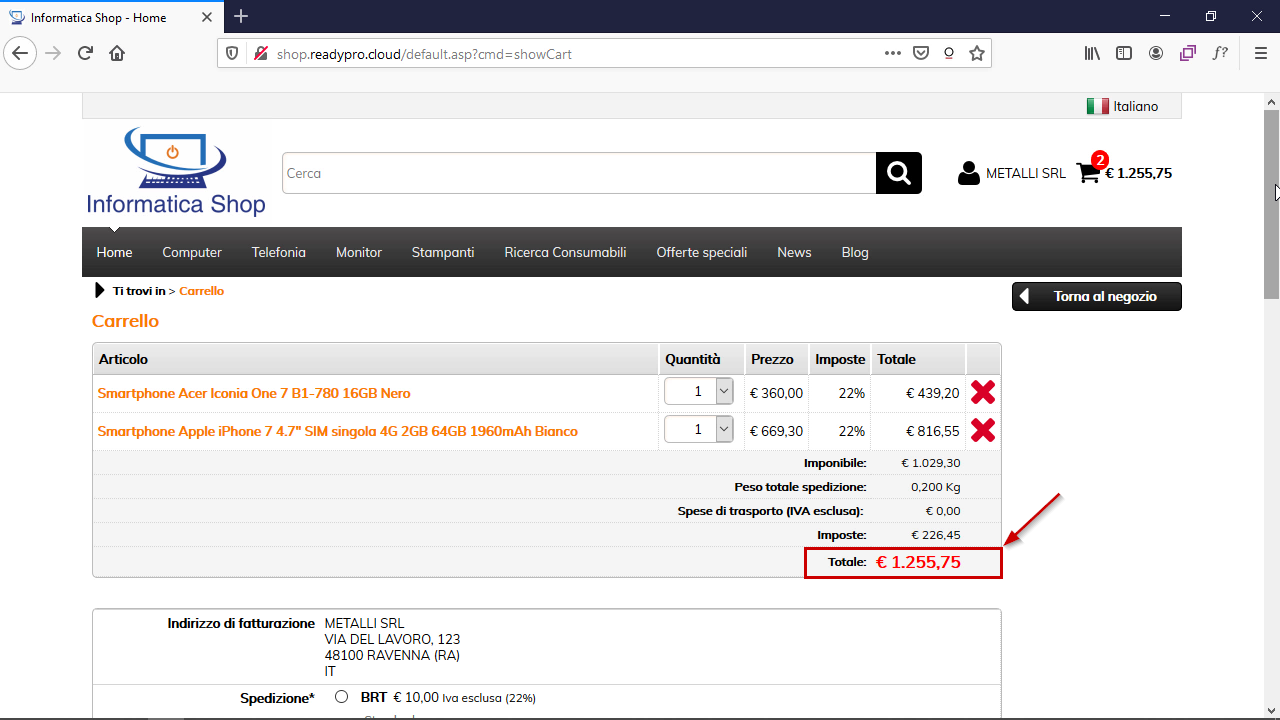Click the Torna al negozio button
This screenshot has height=720, width=1280.
click(x=1097, y=297)
